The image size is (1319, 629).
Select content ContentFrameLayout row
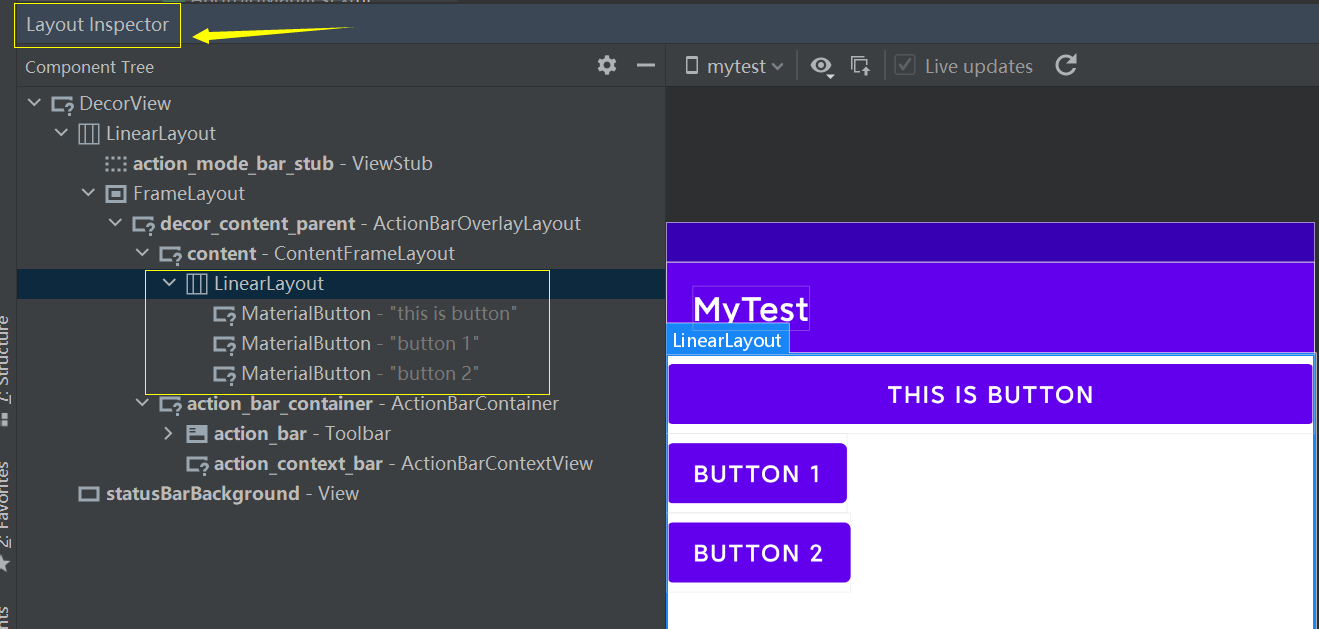pyautogui.click(x=341, y=253)
